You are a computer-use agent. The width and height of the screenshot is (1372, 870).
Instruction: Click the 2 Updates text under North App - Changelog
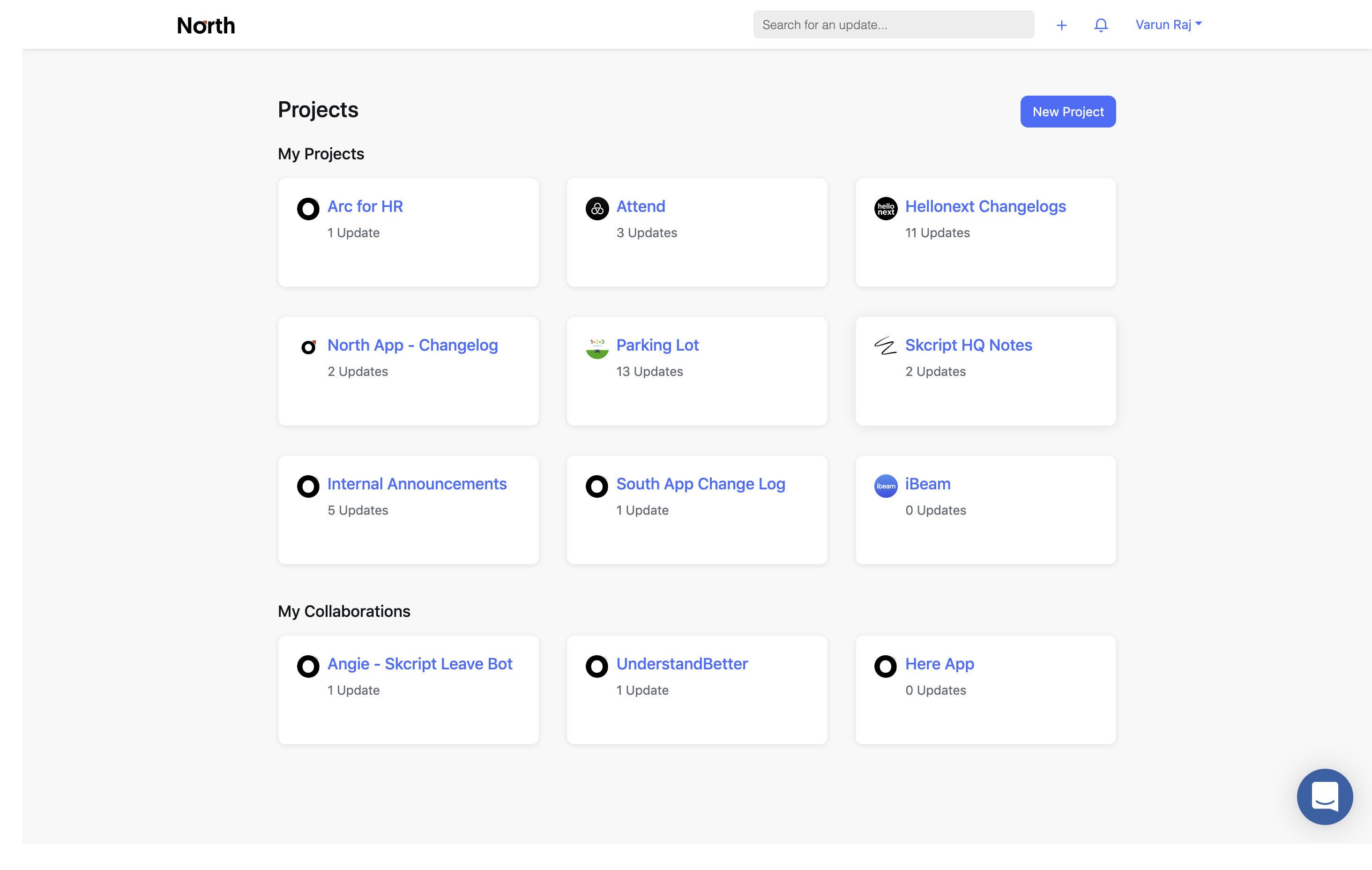[358, 371]
